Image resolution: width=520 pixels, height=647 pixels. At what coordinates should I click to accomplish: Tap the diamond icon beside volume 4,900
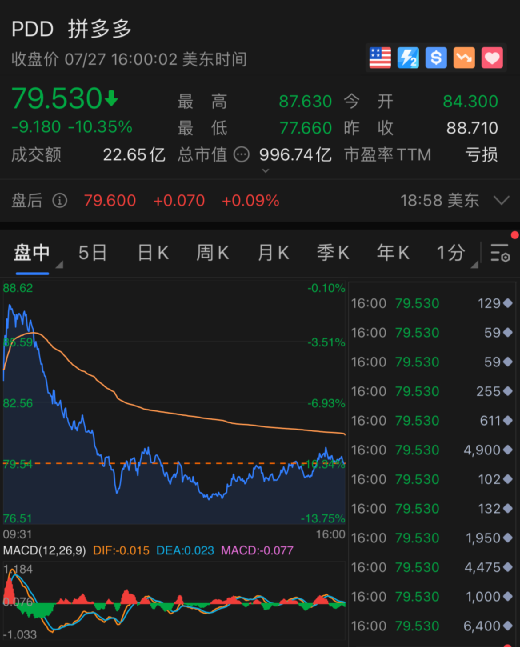(x=508, y=450)
